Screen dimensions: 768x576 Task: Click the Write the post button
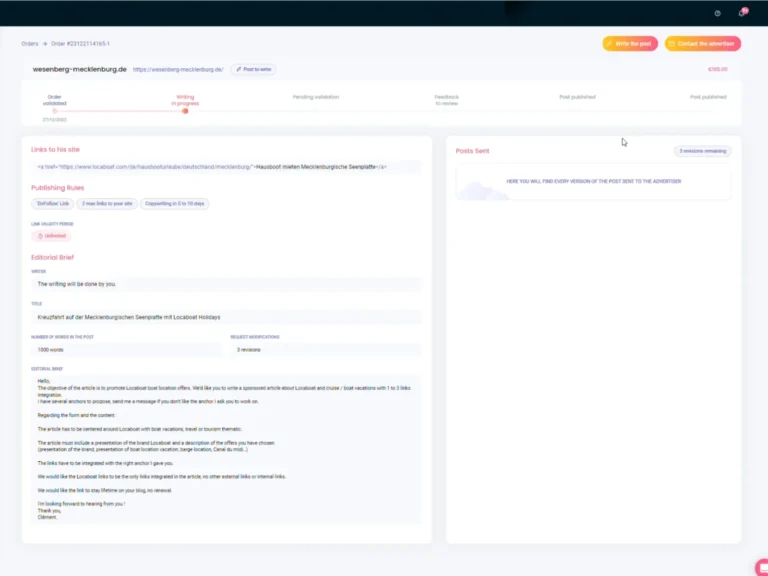coord(630,44)
